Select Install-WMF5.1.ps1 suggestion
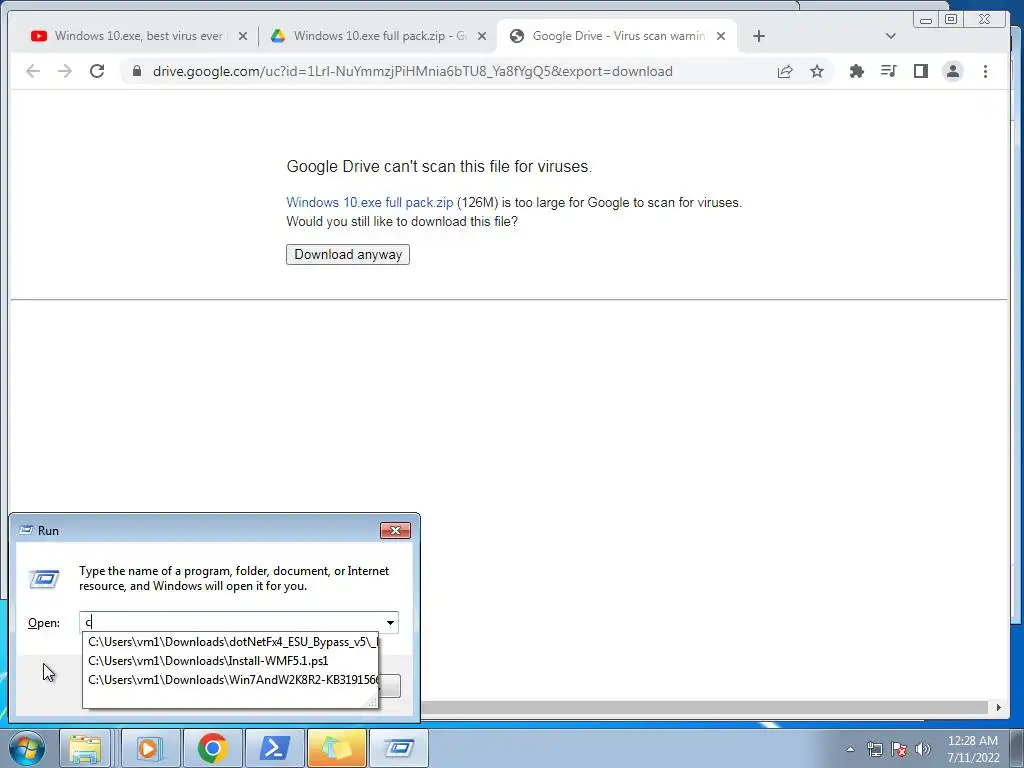 [231, 661]
